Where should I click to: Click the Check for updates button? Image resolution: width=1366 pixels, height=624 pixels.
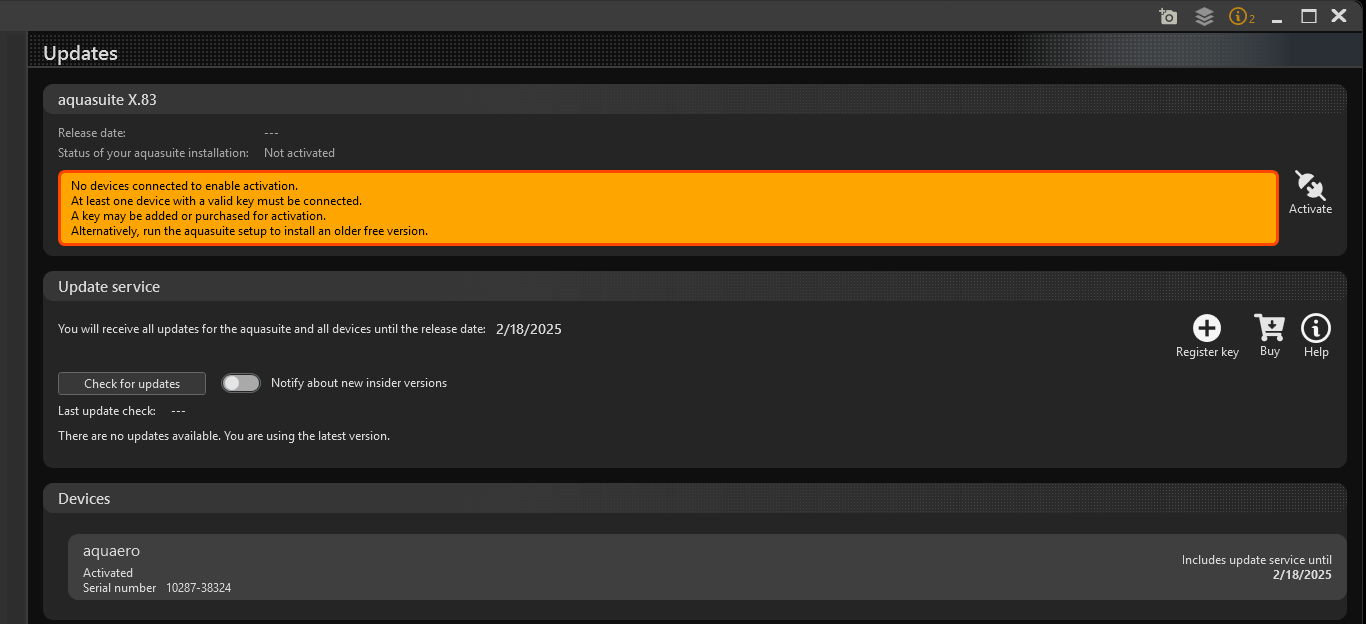click(x=132, y=384)
